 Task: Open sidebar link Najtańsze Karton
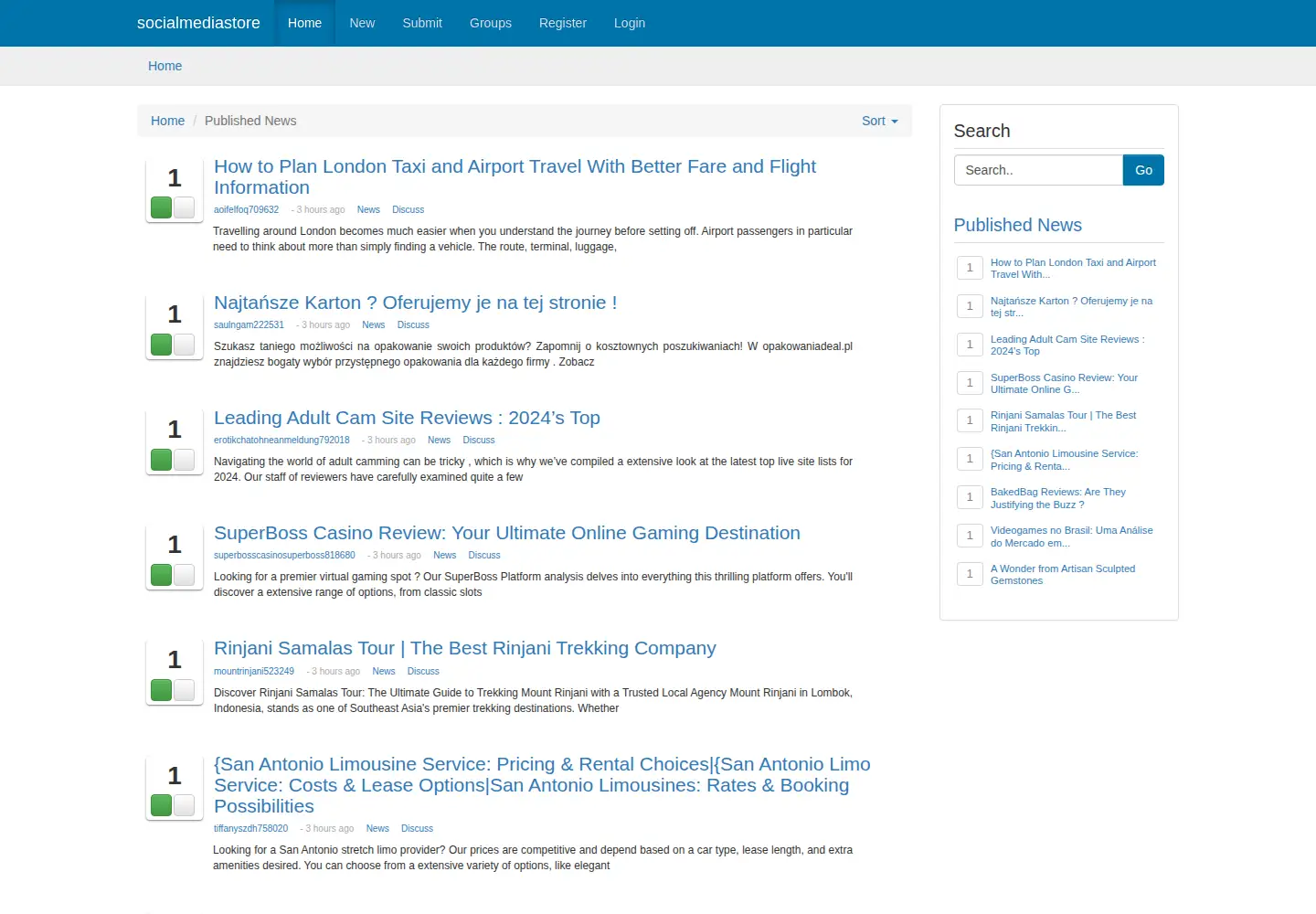[1071, 306]
